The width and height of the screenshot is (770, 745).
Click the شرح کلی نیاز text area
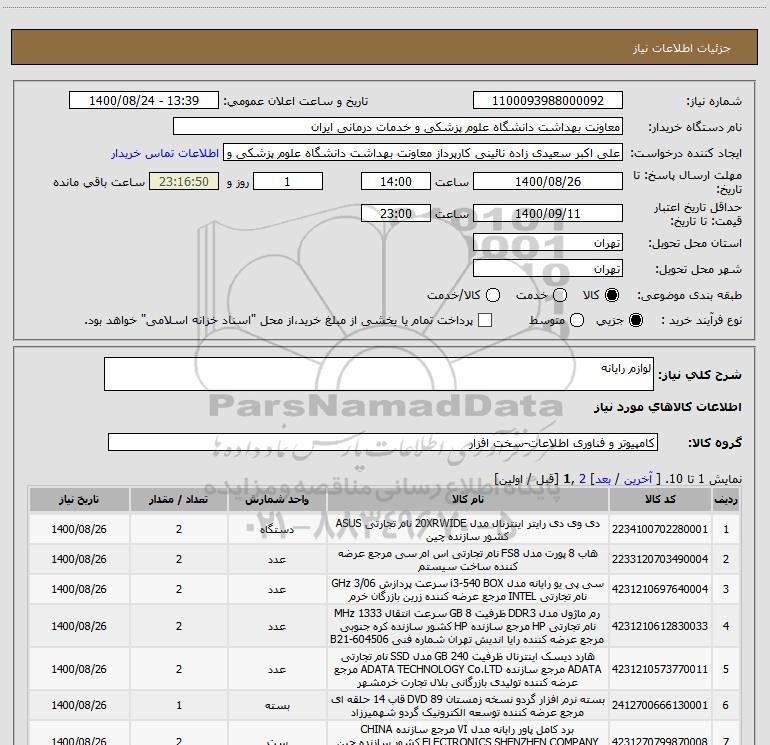[x=379, y=374]
